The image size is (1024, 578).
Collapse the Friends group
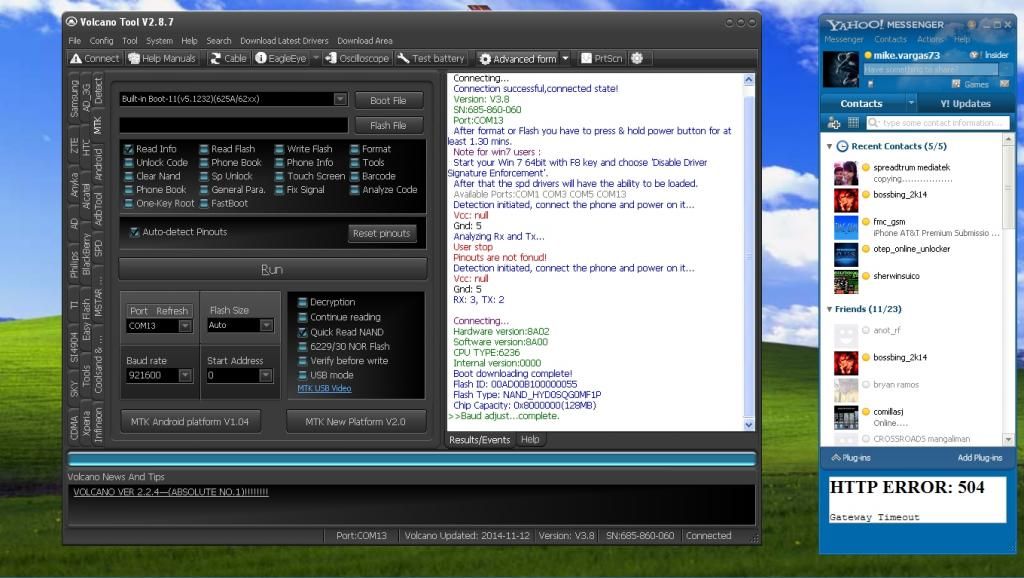(829, 309)
